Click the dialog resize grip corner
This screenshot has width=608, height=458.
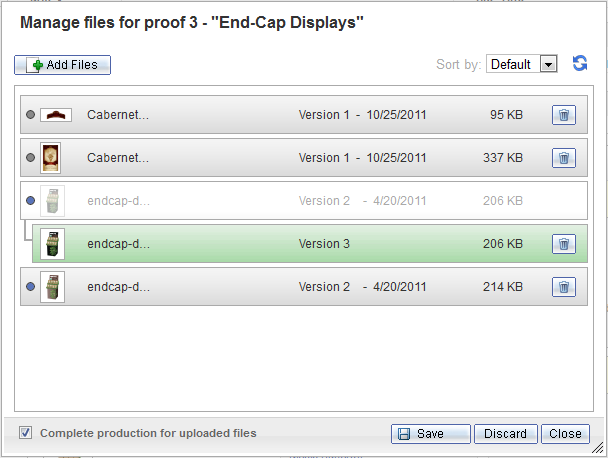point(598,448)
